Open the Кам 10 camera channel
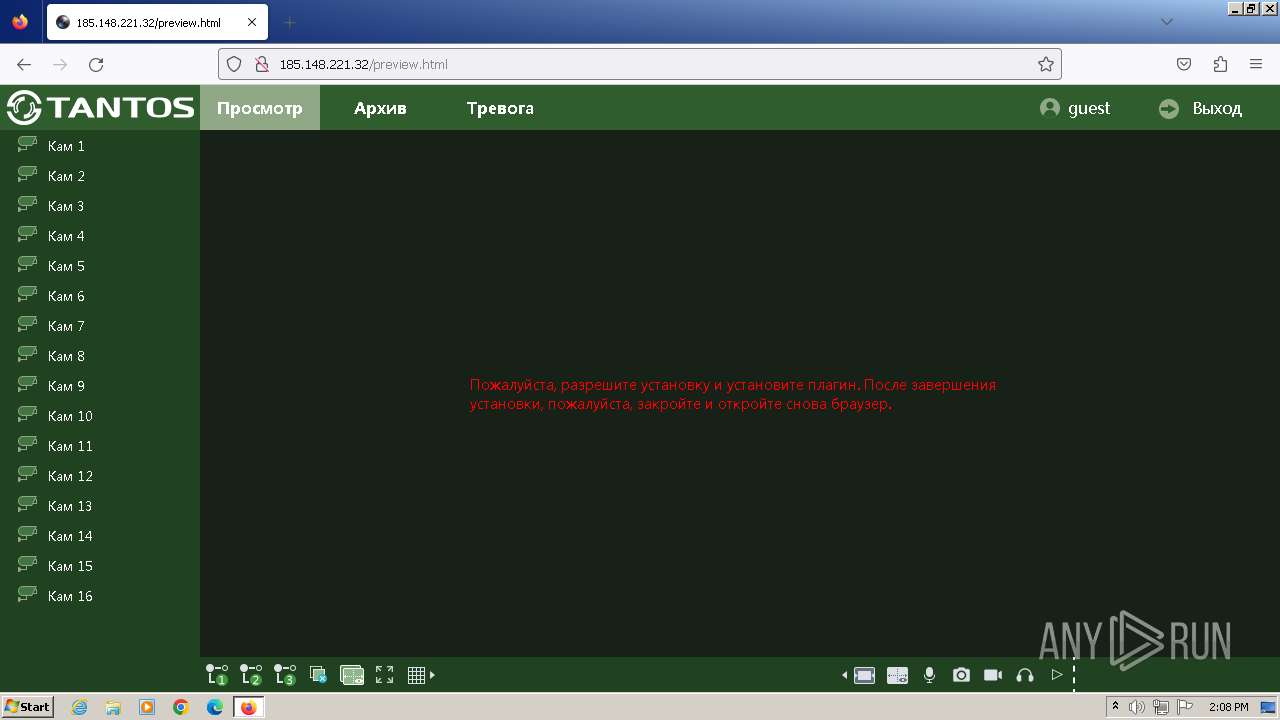 [70, 416]
